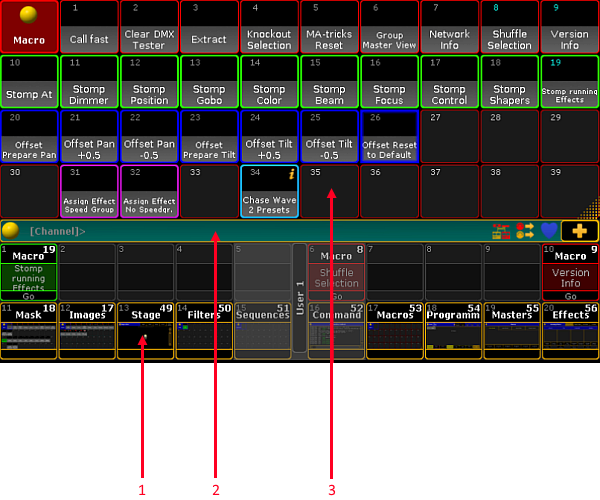This screenshot has height=500, width=600.
Task: Open the Macros view button
Action: coord(395,331)
